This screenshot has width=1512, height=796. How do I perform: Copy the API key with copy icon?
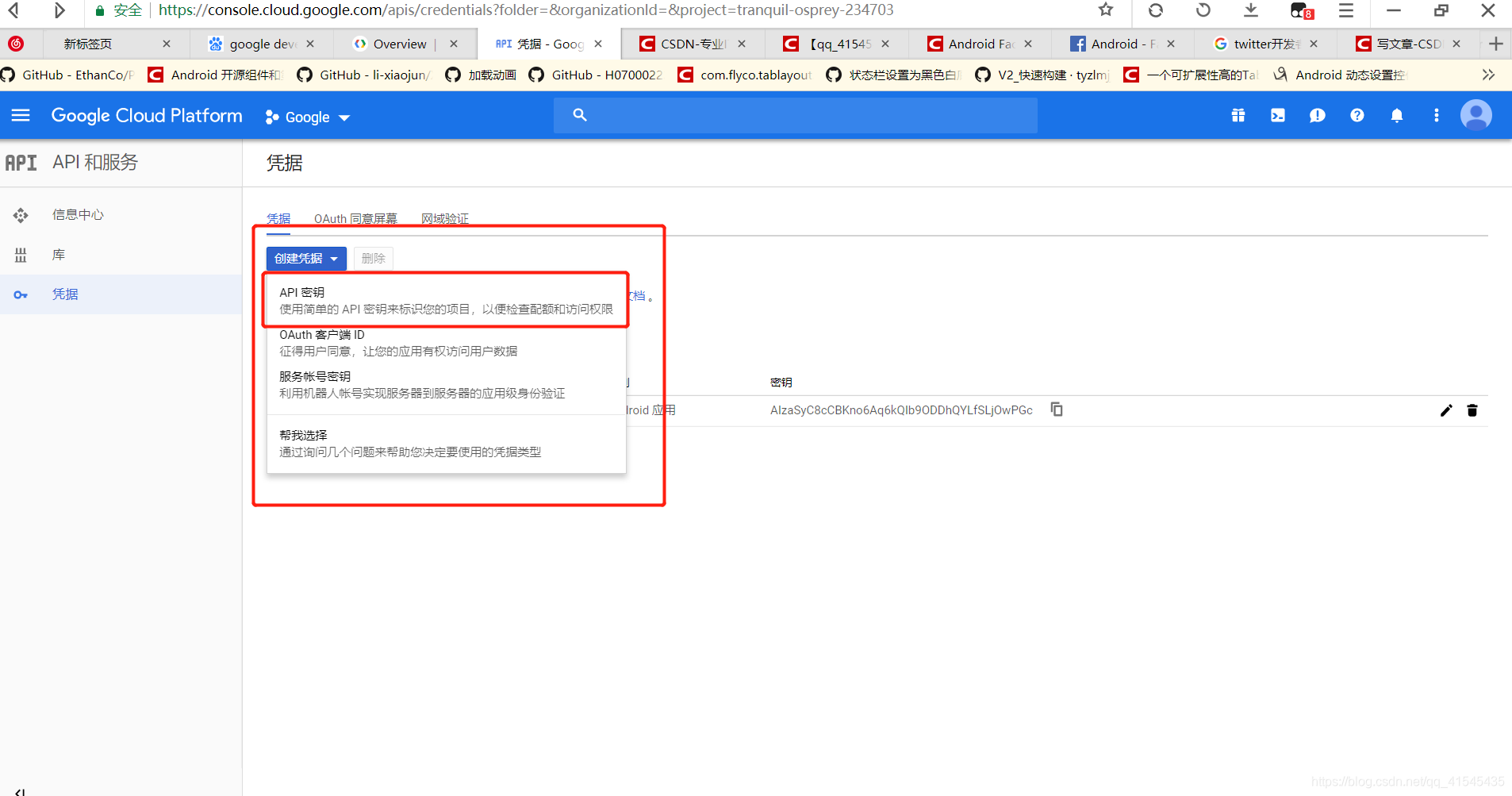click(x=1057, y=410)
